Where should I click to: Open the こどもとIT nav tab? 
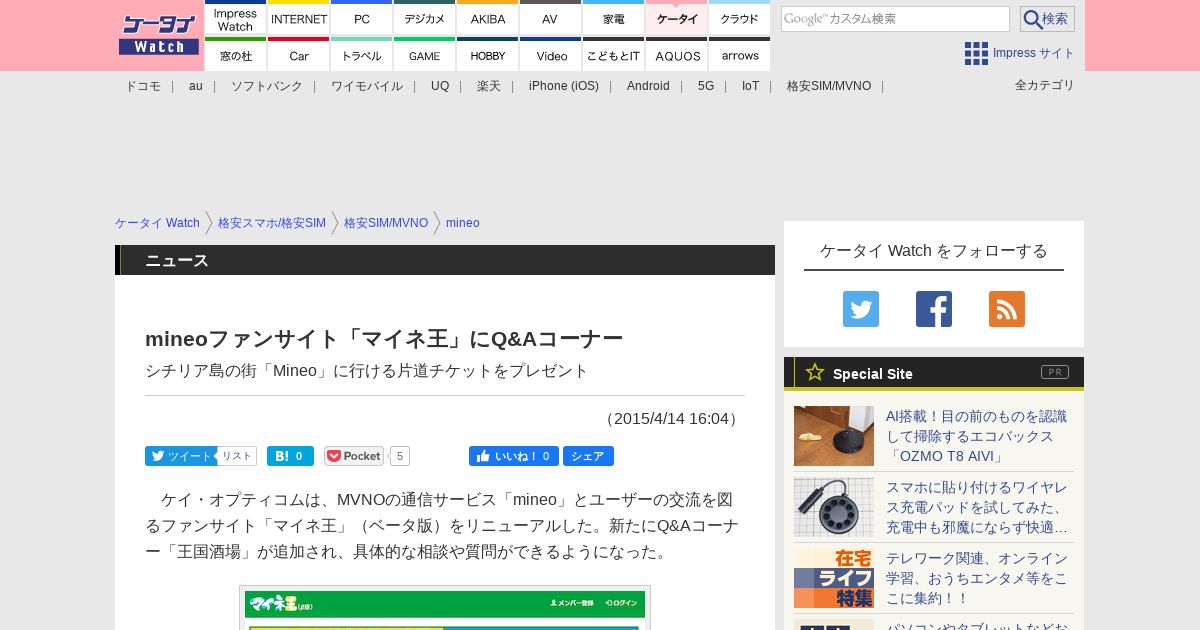[x=614, y=54]
